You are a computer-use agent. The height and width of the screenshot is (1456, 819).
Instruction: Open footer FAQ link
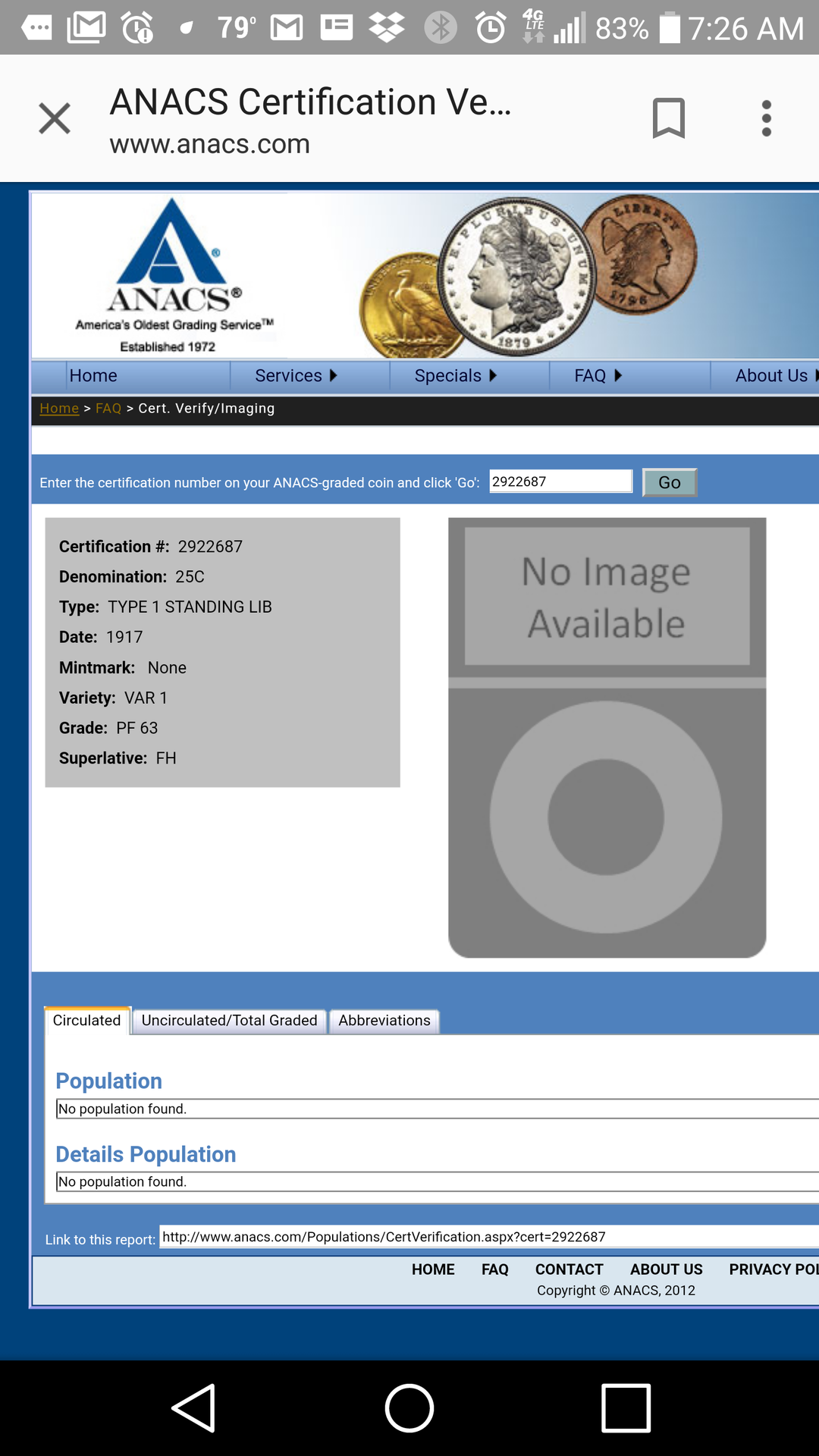495,1269
